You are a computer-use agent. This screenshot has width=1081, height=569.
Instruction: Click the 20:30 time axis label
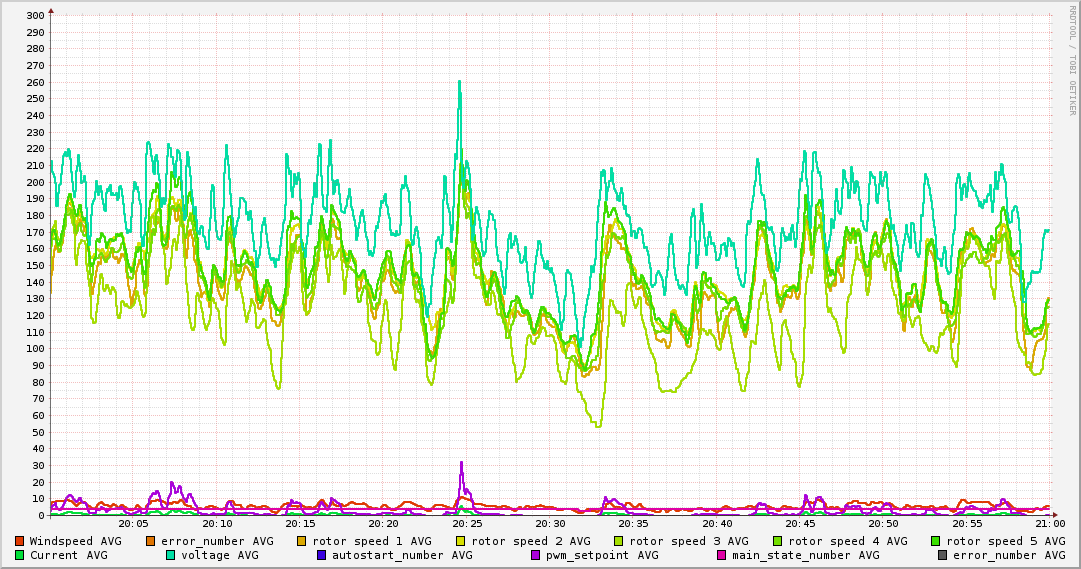click(x=550, y=524)
